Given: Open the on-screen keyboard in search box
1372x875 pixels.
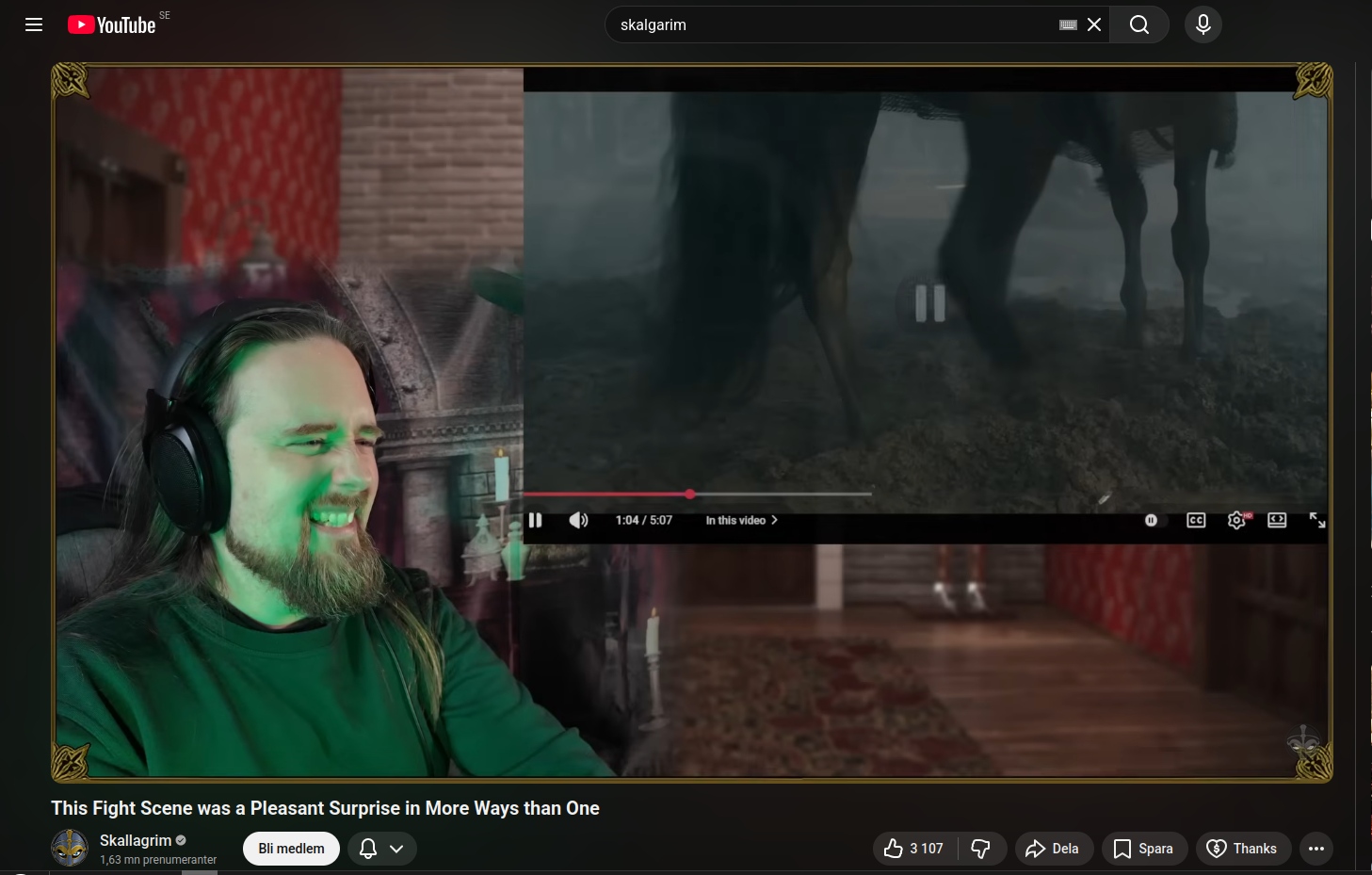Looking at the screenshot, I should click(x=1068, y=25).
